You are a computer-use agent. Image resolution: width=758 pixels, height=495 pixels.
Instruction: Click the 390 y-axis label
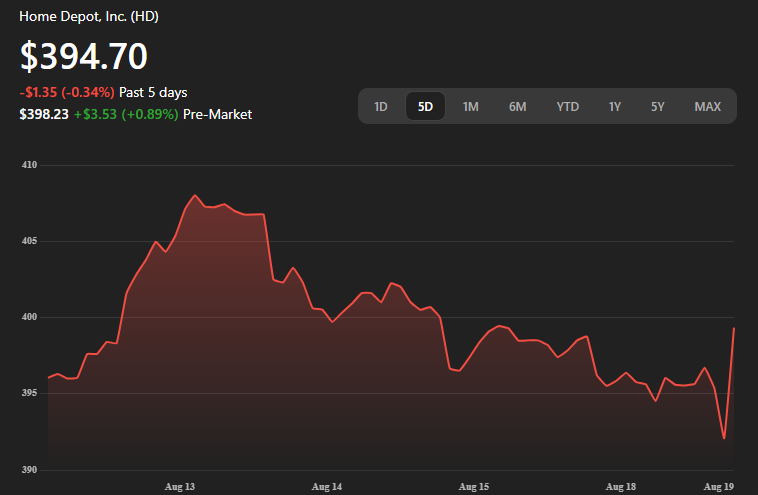click(x=29, y=469)
